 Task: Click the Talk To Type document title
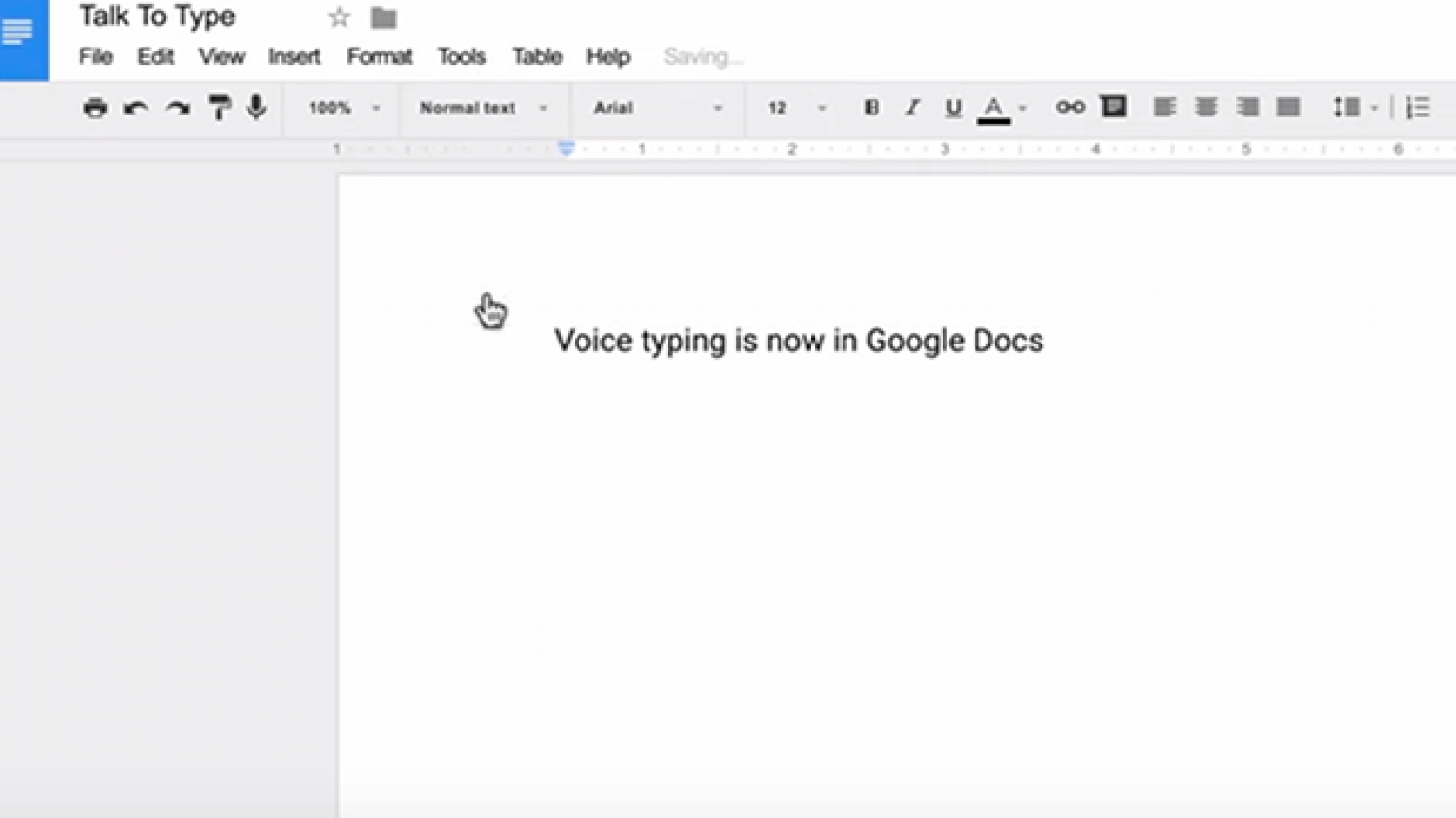[157, 16]
